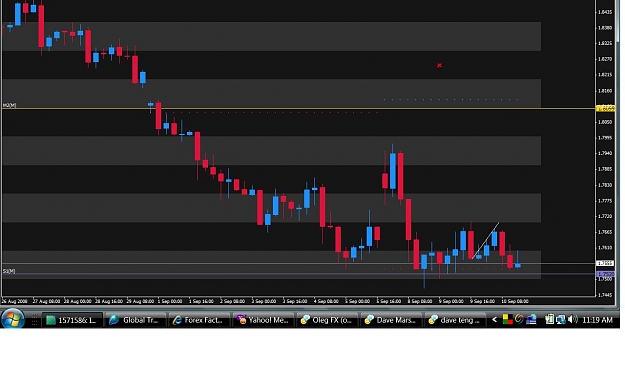Open the network monitors tray icon

(561, 320)
